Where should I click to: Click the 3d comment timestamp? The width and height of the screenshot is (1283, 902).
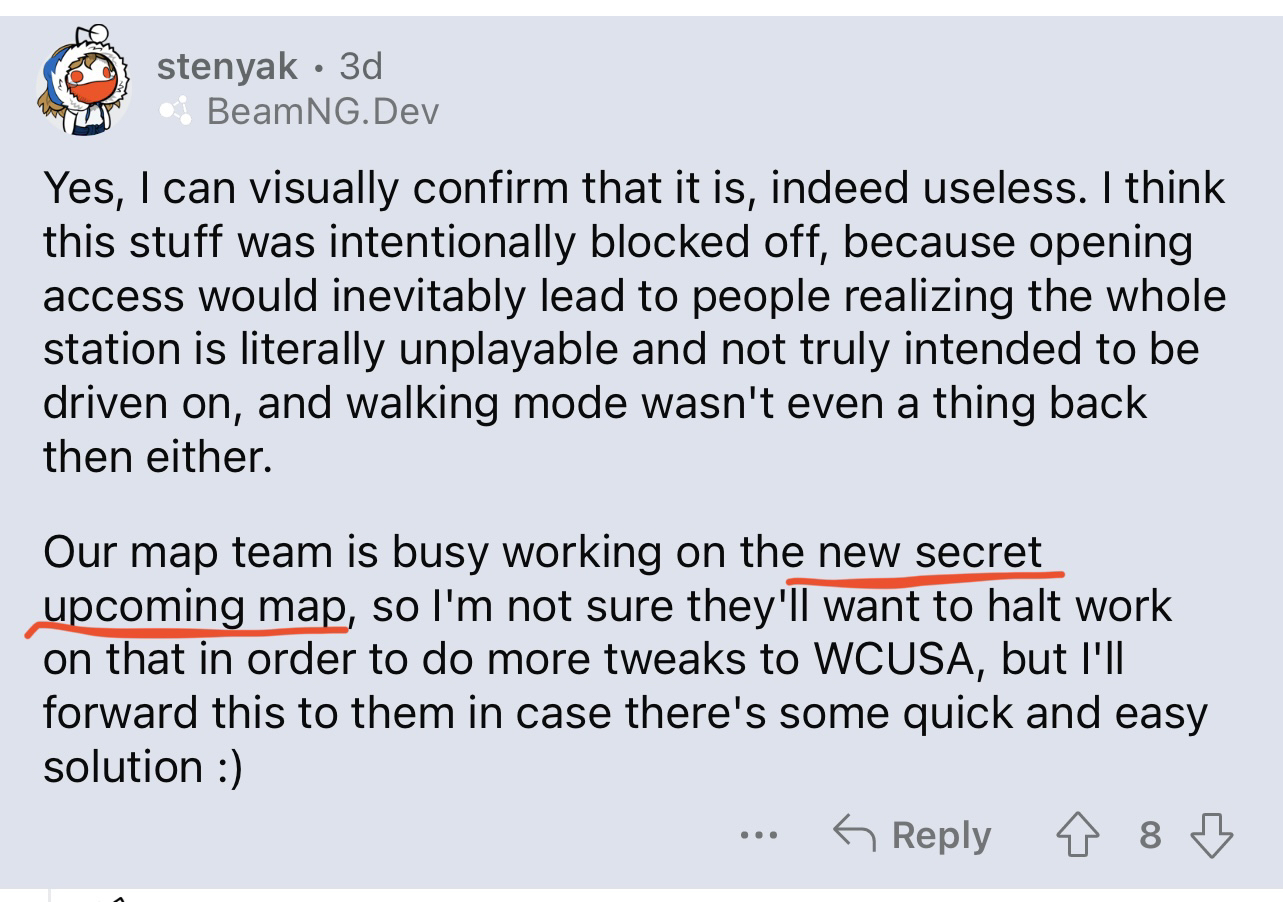click(x=361, y=67)
